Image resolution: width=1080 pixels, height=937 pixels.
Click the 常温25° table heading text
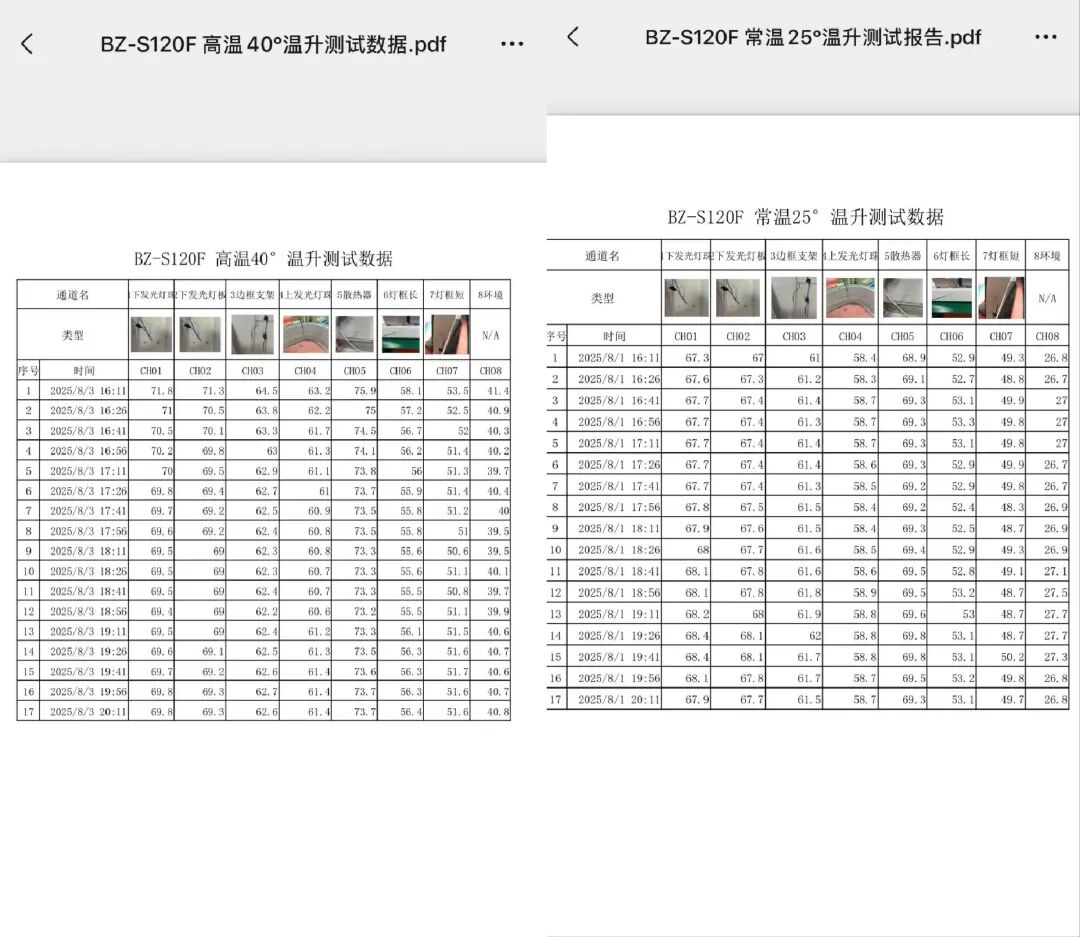[x=805, y=217]
